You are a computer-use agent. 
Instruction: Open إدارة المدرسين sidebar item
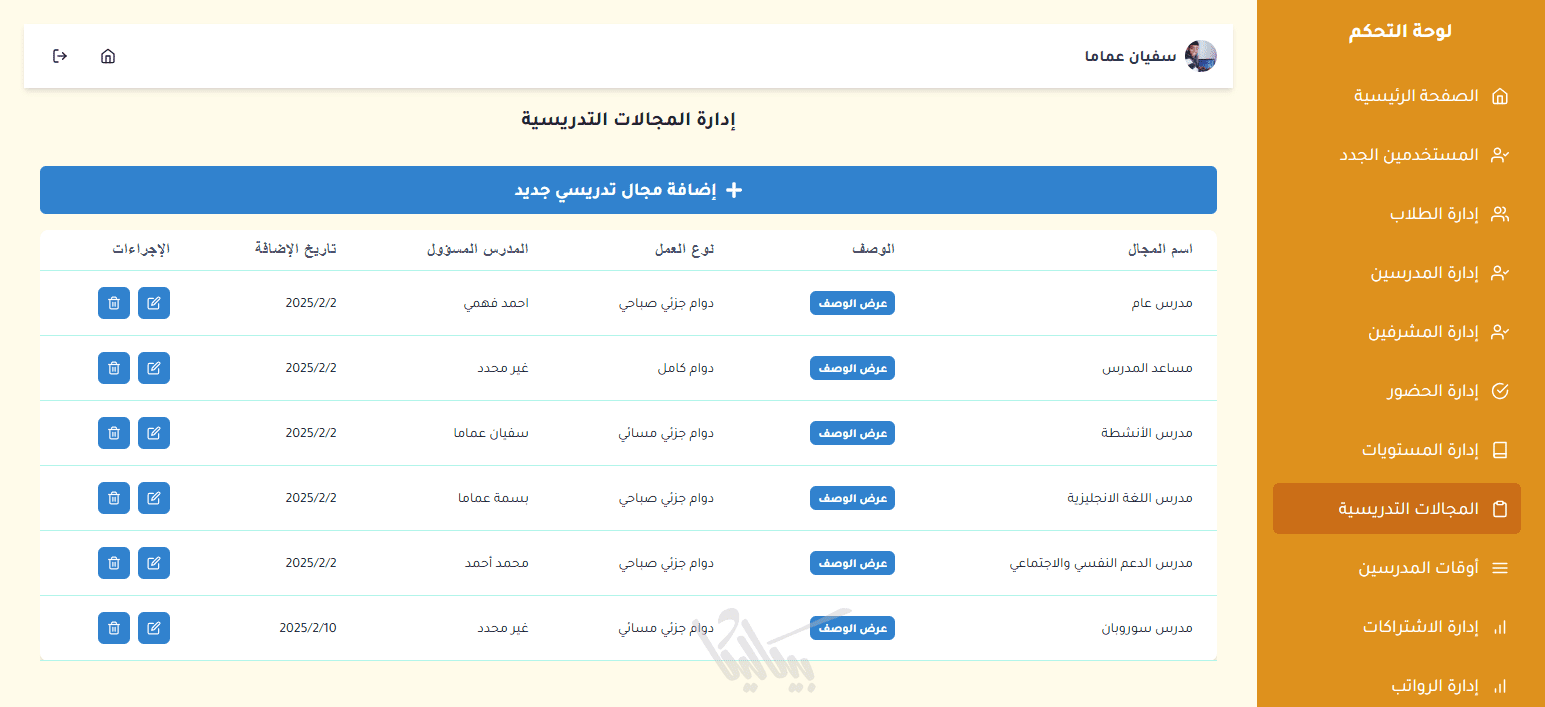click(x=1397, y=273)
